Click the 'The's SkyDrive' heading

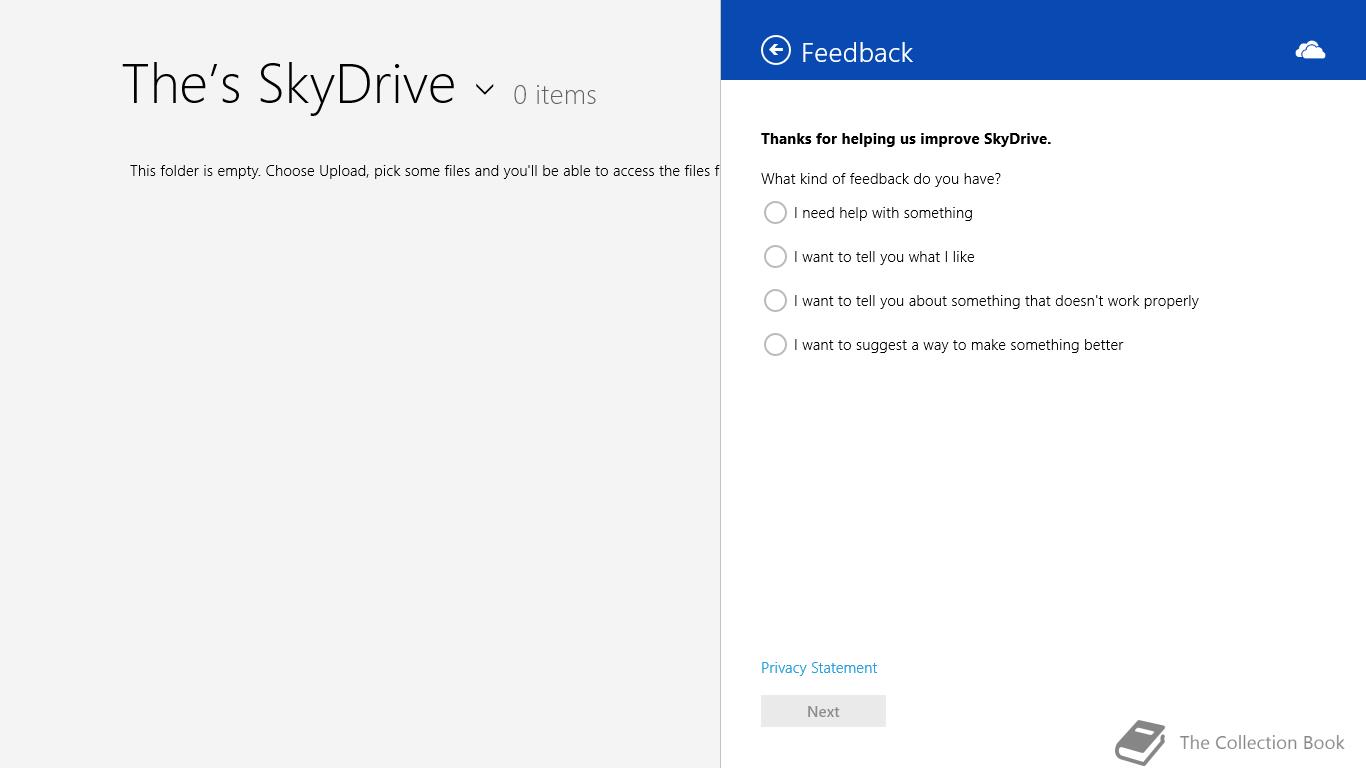[x=288, y=84]
